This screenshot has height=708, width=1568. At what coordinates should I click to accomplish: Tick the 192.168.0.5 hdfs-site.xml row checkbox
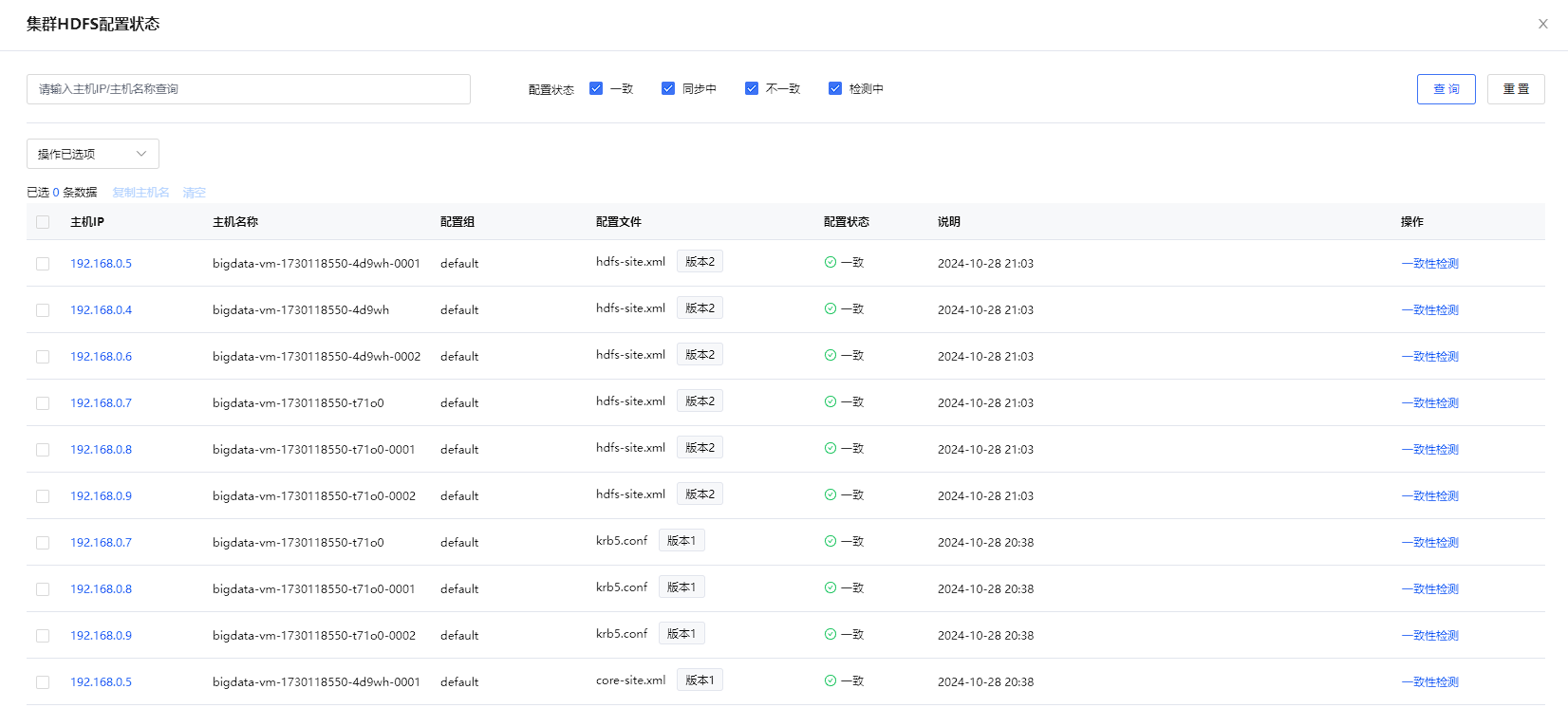[43, 264]
